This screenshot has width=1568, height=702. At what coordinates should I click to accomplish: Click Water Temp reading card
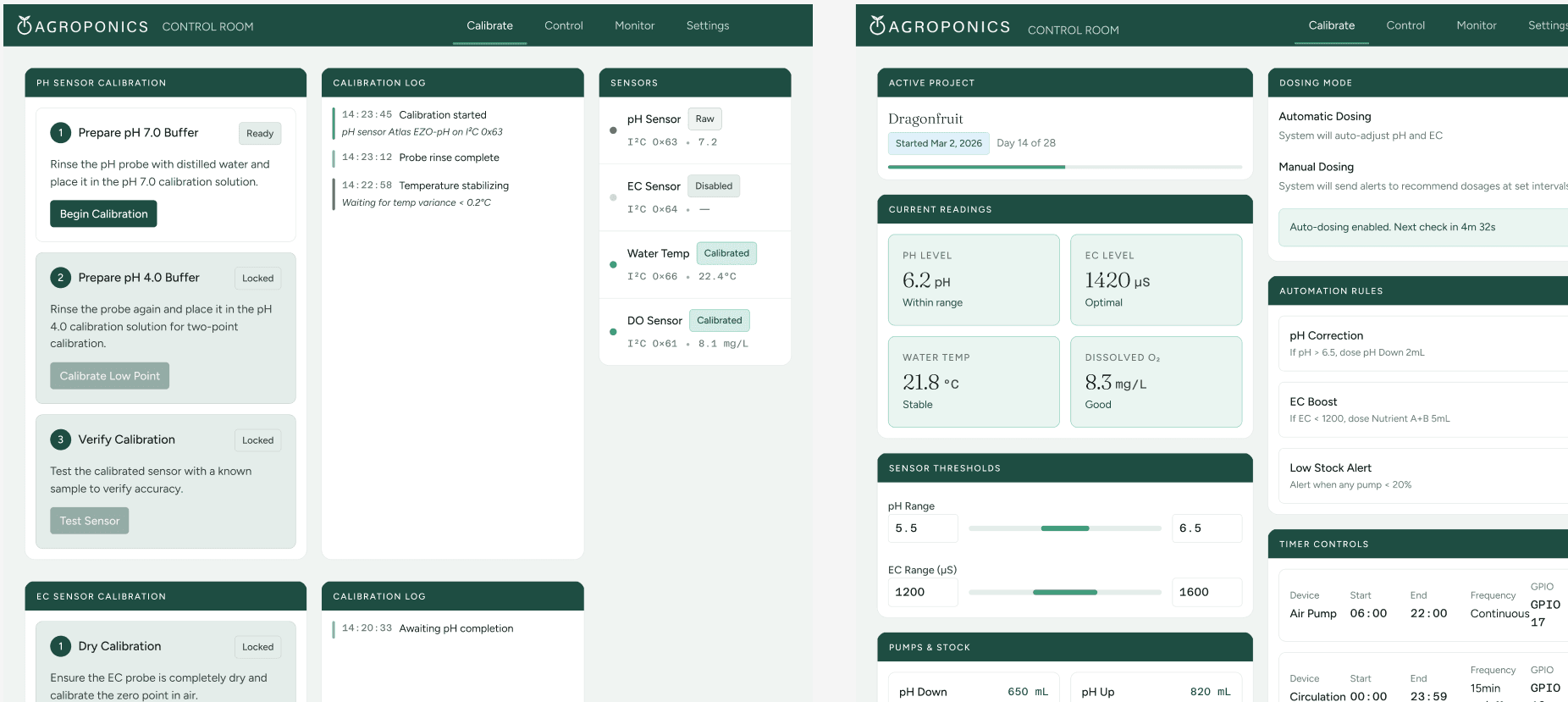point(974,382)
